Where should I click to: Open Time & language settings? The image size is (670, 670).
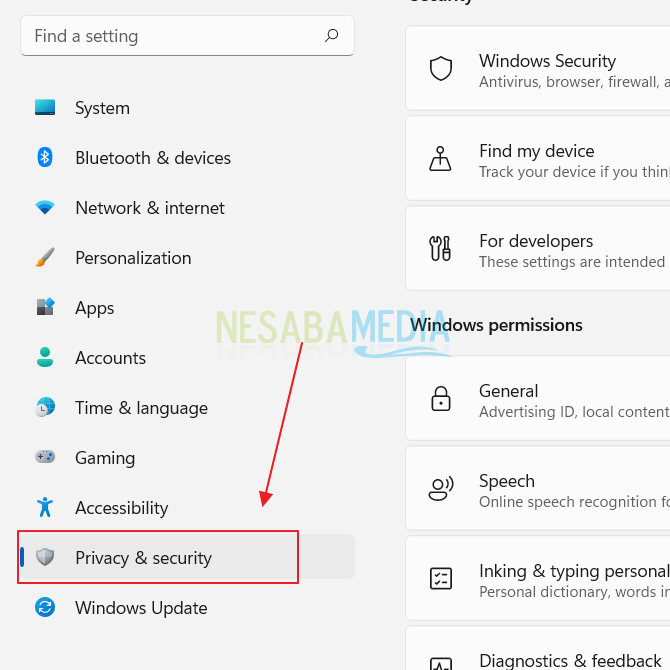pyautogui.click(x=141, y=408)
